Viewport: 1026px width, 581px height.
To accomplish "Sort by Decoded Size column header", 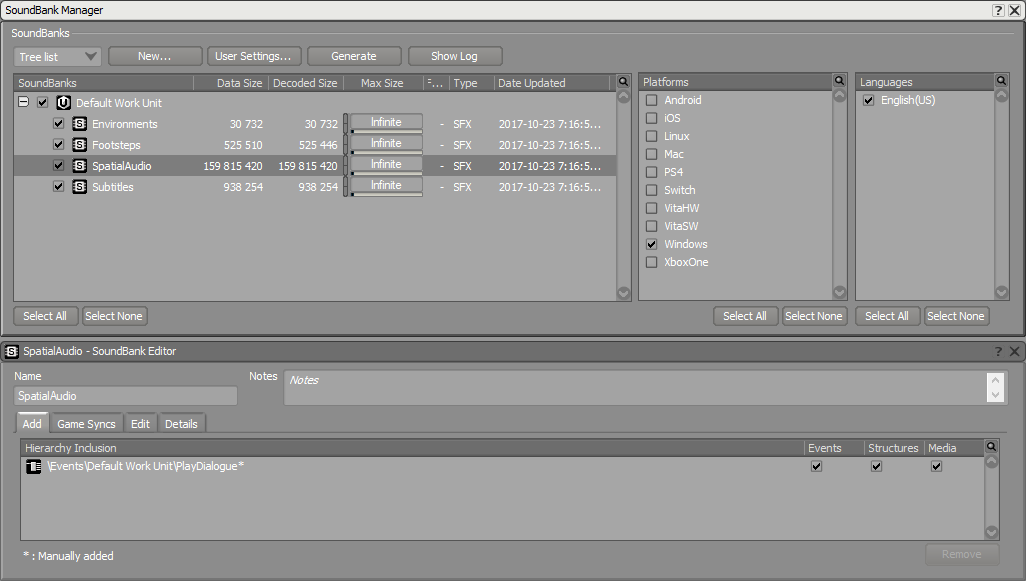I will tap(305, 83).
